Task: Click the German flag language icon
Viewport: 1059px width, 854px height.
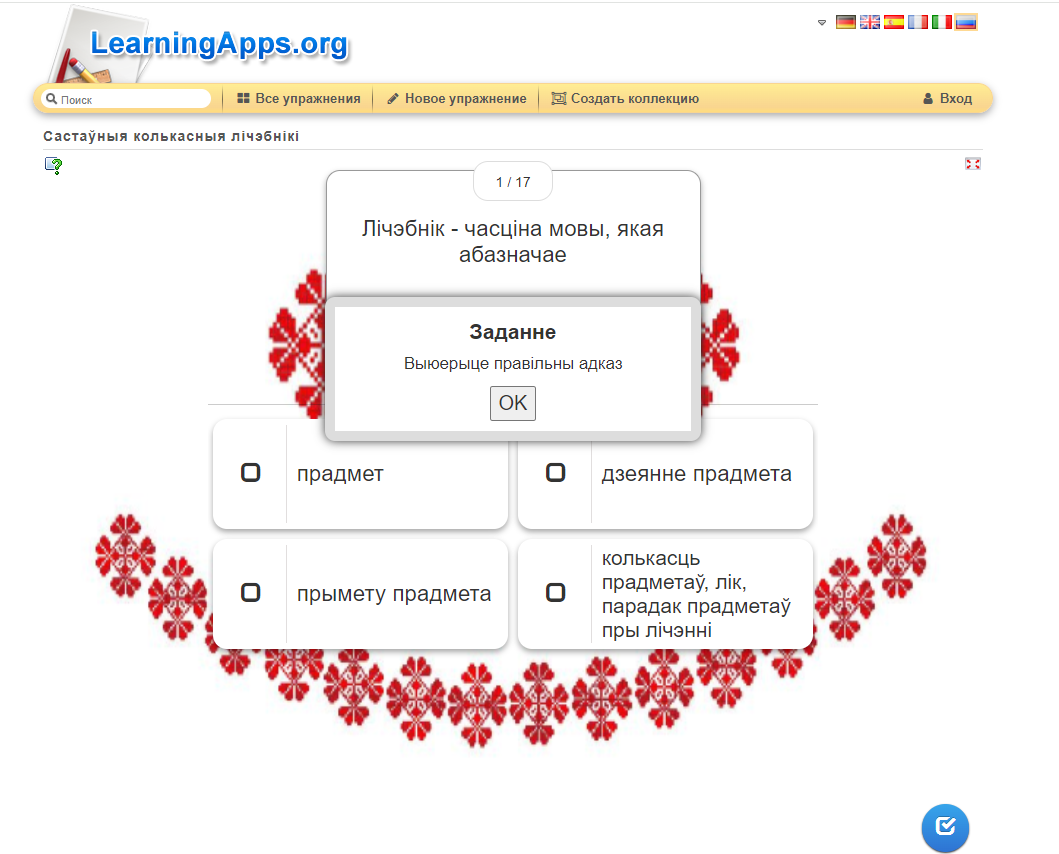Action: [845, 22]
